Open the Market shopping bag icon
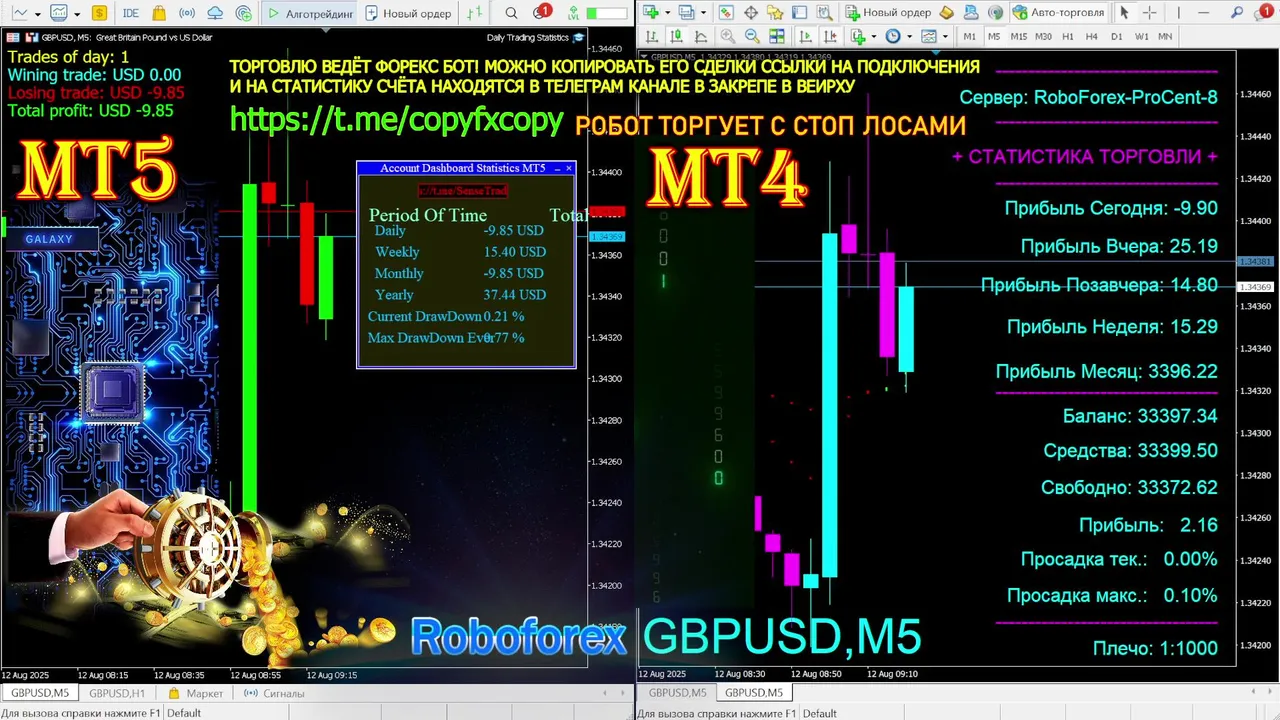The height and width of the screenshot is (720, 1280). click(x=159, y=13)
